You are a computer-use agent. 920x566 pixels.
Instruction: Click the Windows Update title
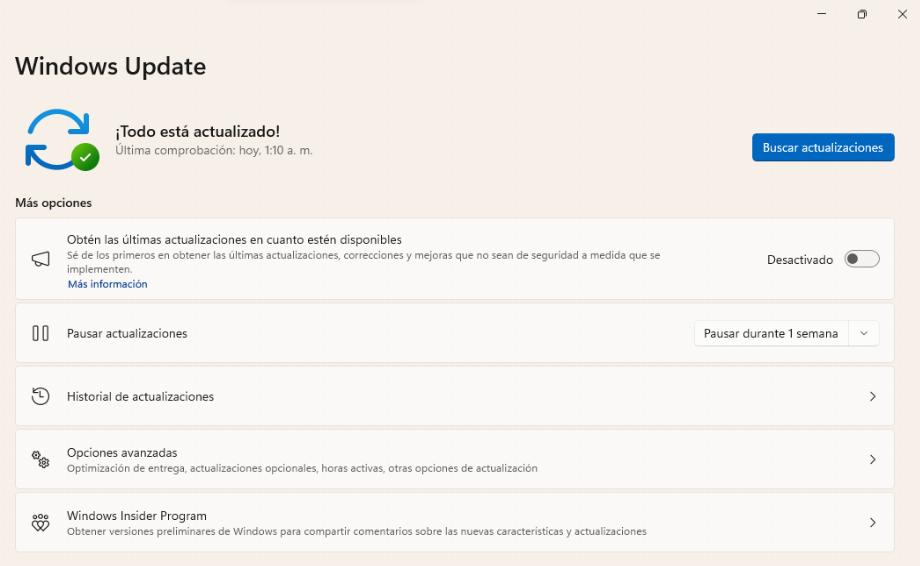[110, 66]
